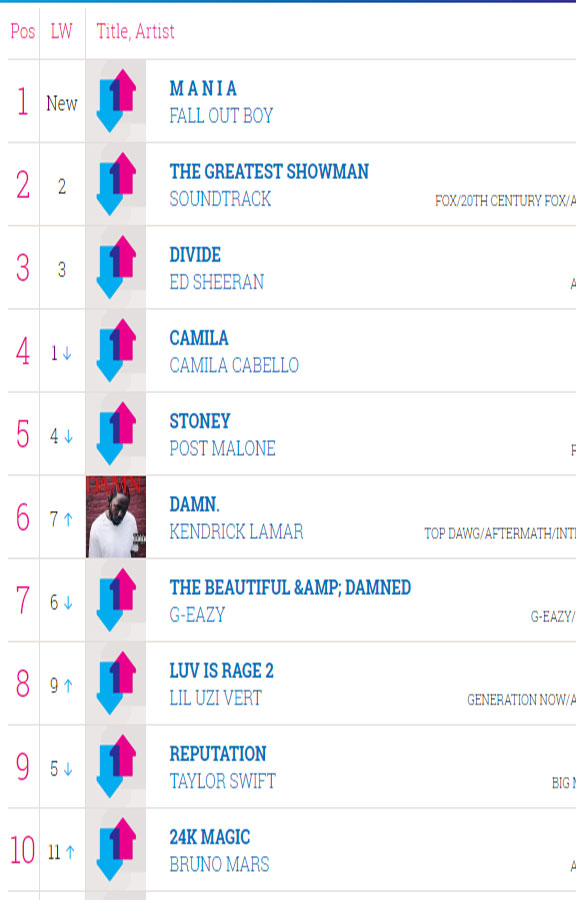Image resolution: width=576 pixels, height=900 pixels.
Task: Open the CAMILA CABELLO artist link
Action: tap(234, 366)
